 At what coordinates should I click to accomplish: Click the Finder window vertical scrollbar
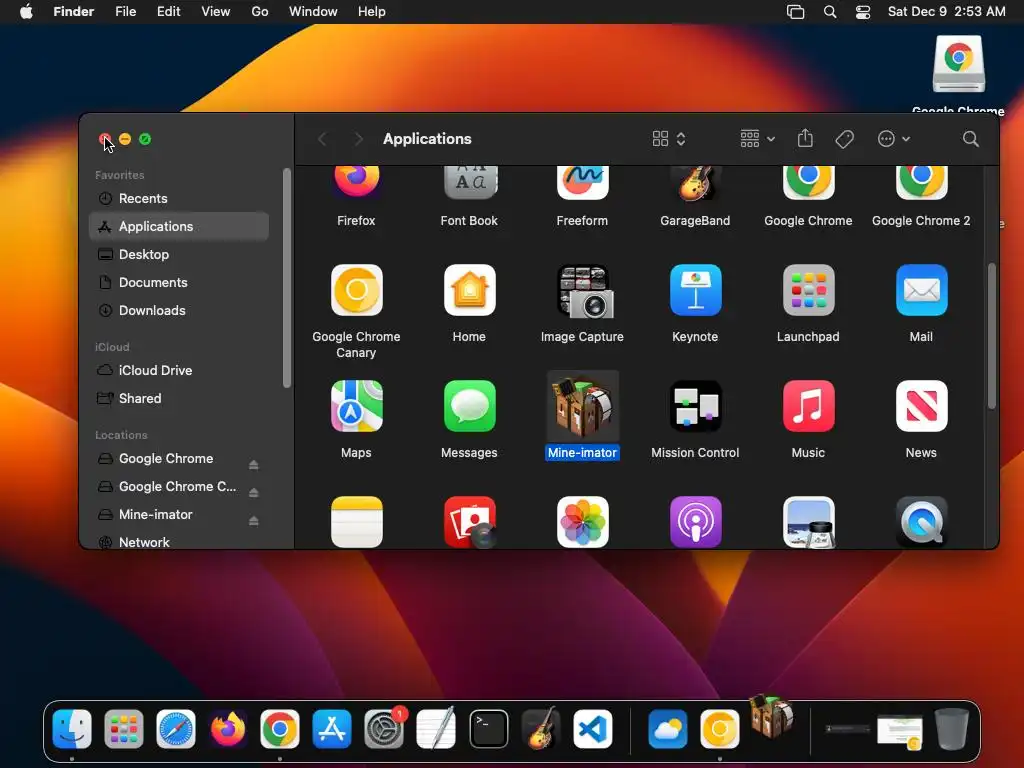pos(991,336)
